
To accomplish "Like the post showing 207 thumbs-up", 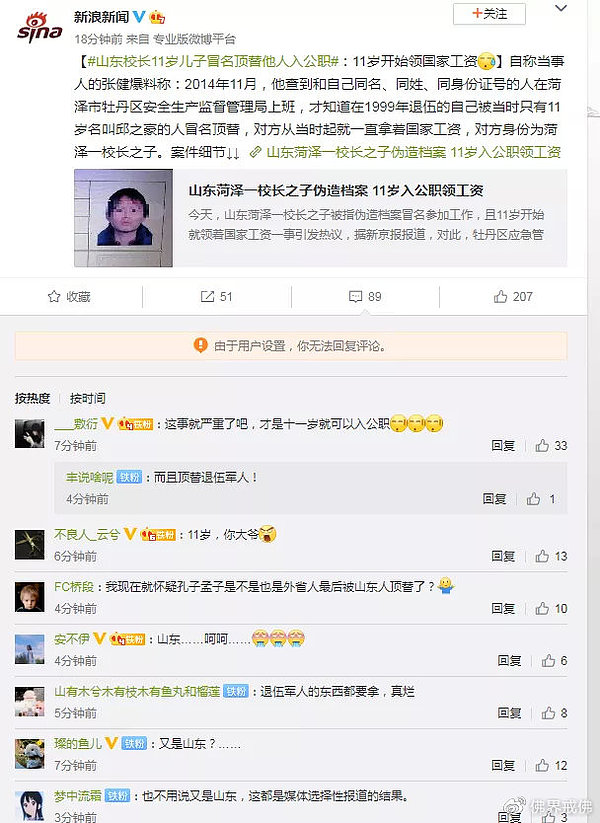I will (x=512, y=297).
